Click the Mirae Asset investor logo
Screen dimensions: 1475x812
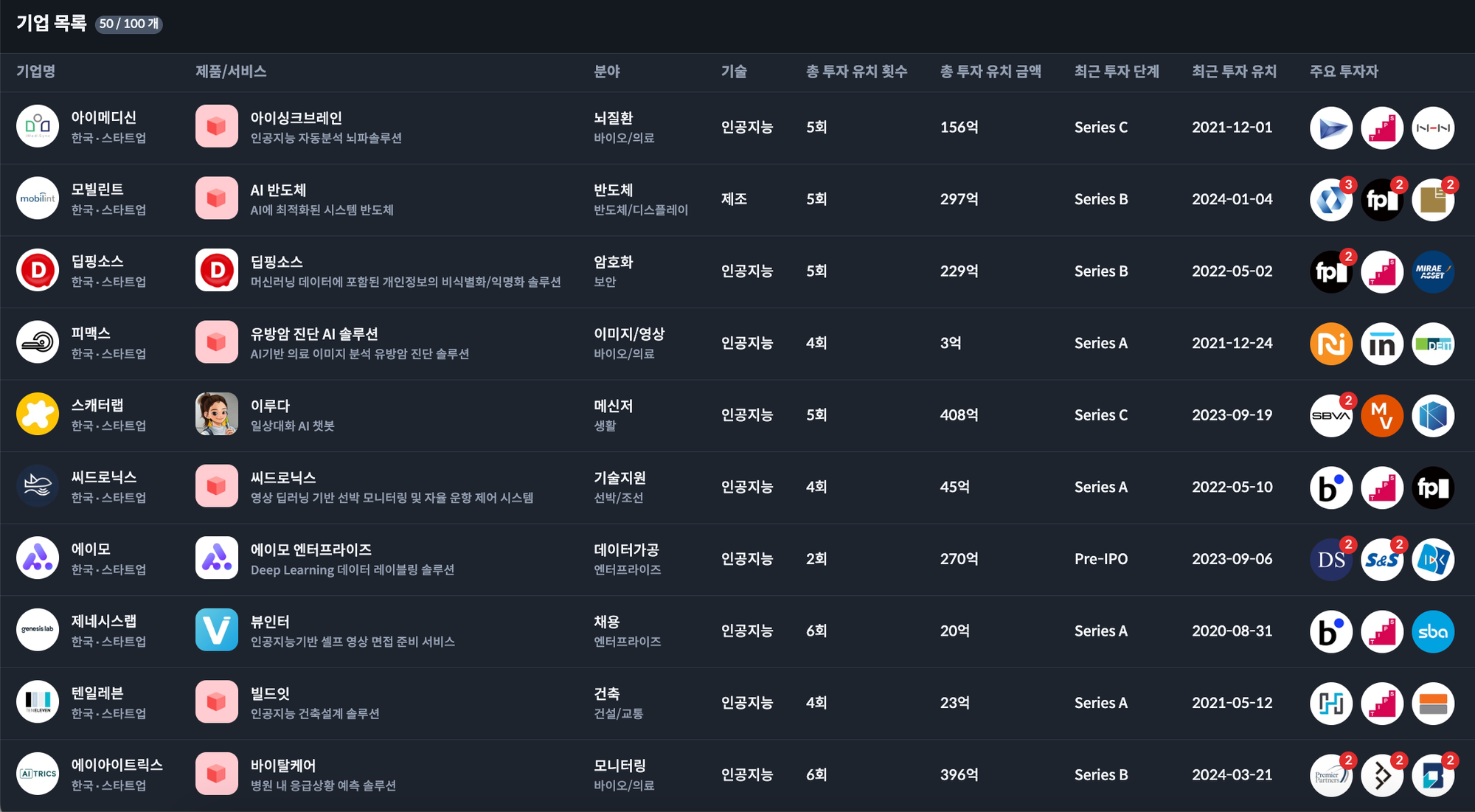1432,271
